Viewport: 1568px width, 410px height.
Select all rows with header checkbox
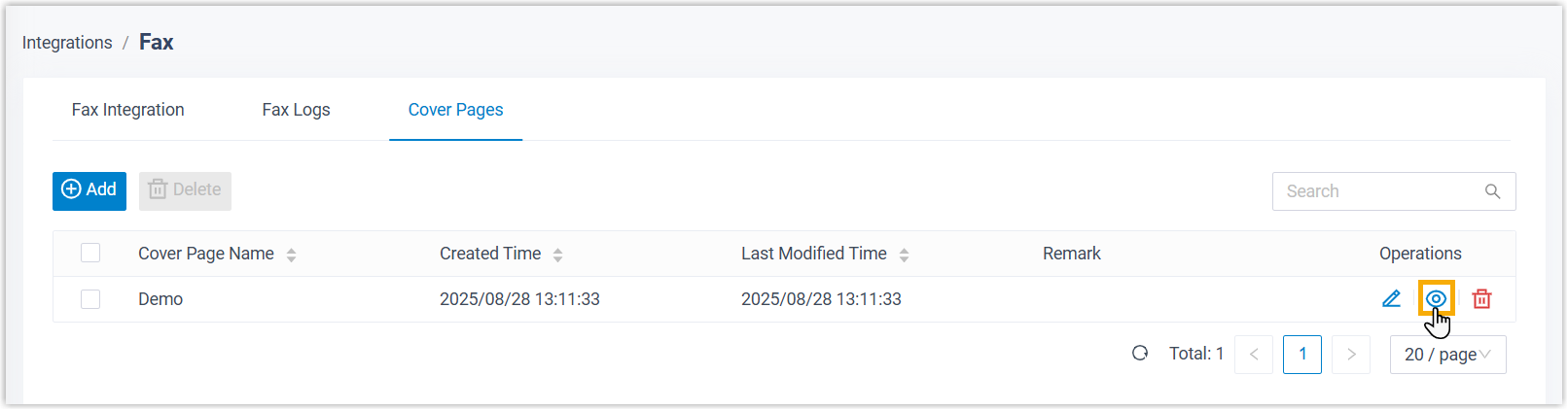tap(90, 254)
